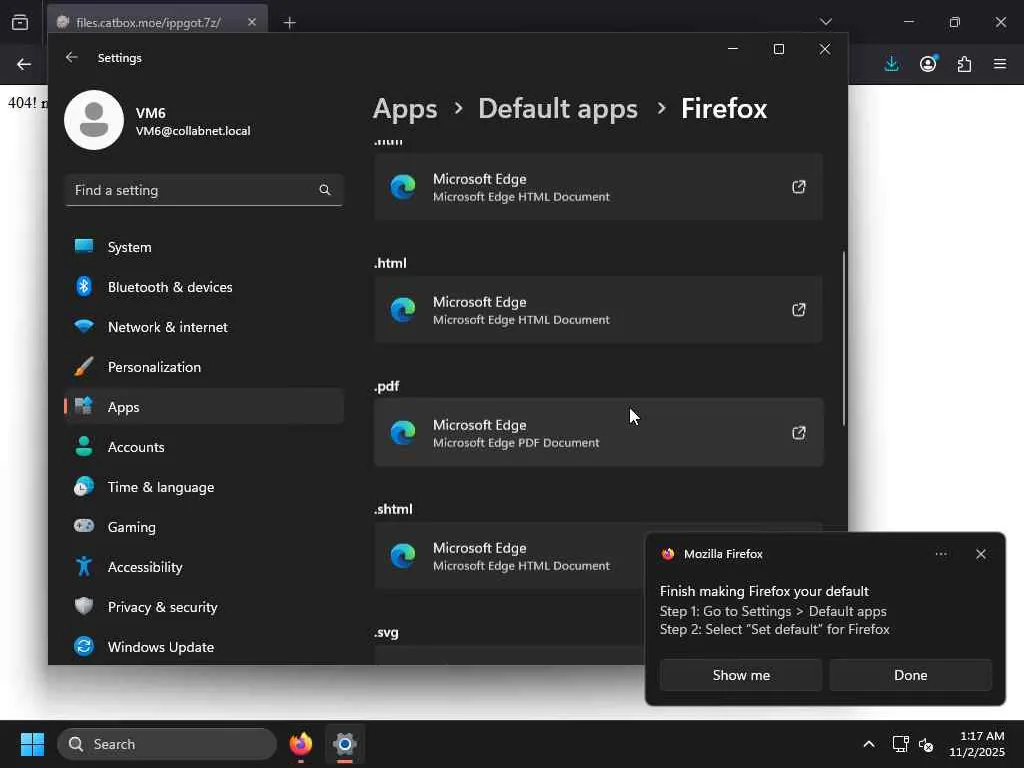Change default app for .pdf
Screen dimensions: 1024x768
tap(598, 432)
